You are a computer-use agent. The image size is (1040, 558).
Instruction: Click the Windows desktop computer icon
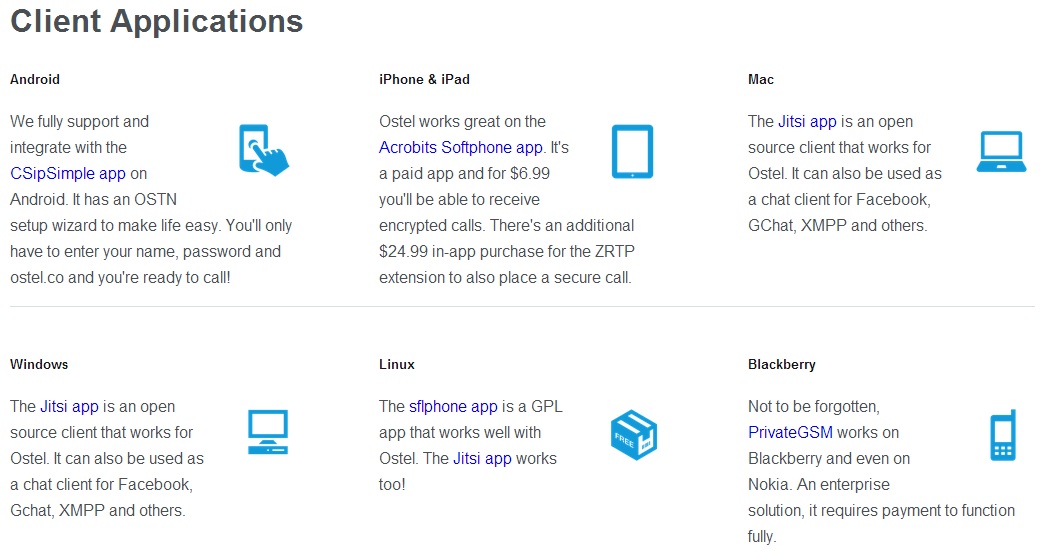[267, 434]
